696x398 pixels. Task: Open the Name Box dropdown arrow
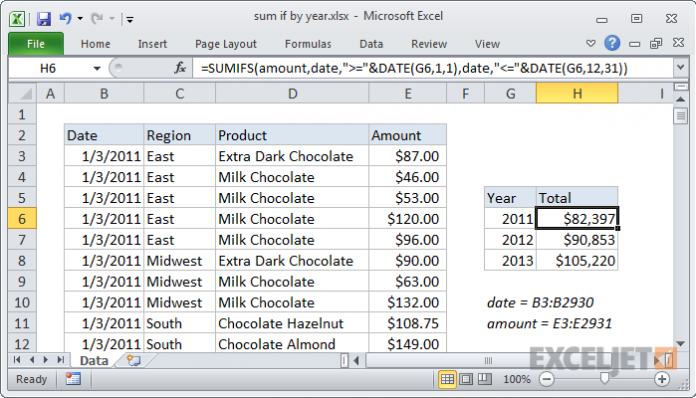pyautogui.click(x=97, y=69)
